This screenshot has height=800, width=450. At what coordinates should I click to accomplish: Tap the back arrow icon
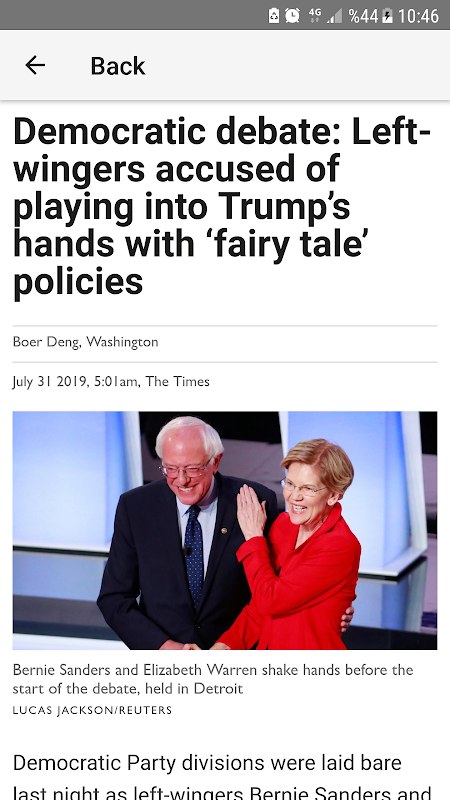click(35, 65)
